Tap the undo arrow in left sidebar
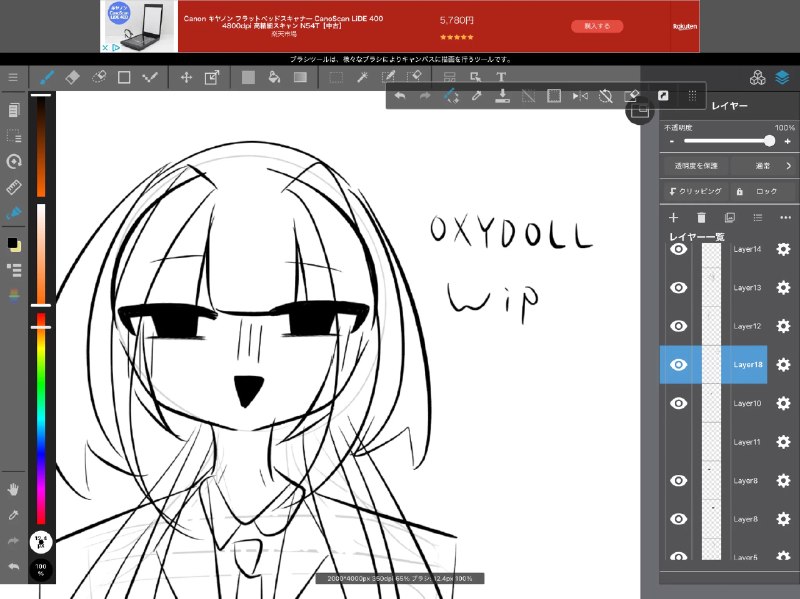This screenshot has width=800, height=599. pyautogui.click(x=14, y=566)
